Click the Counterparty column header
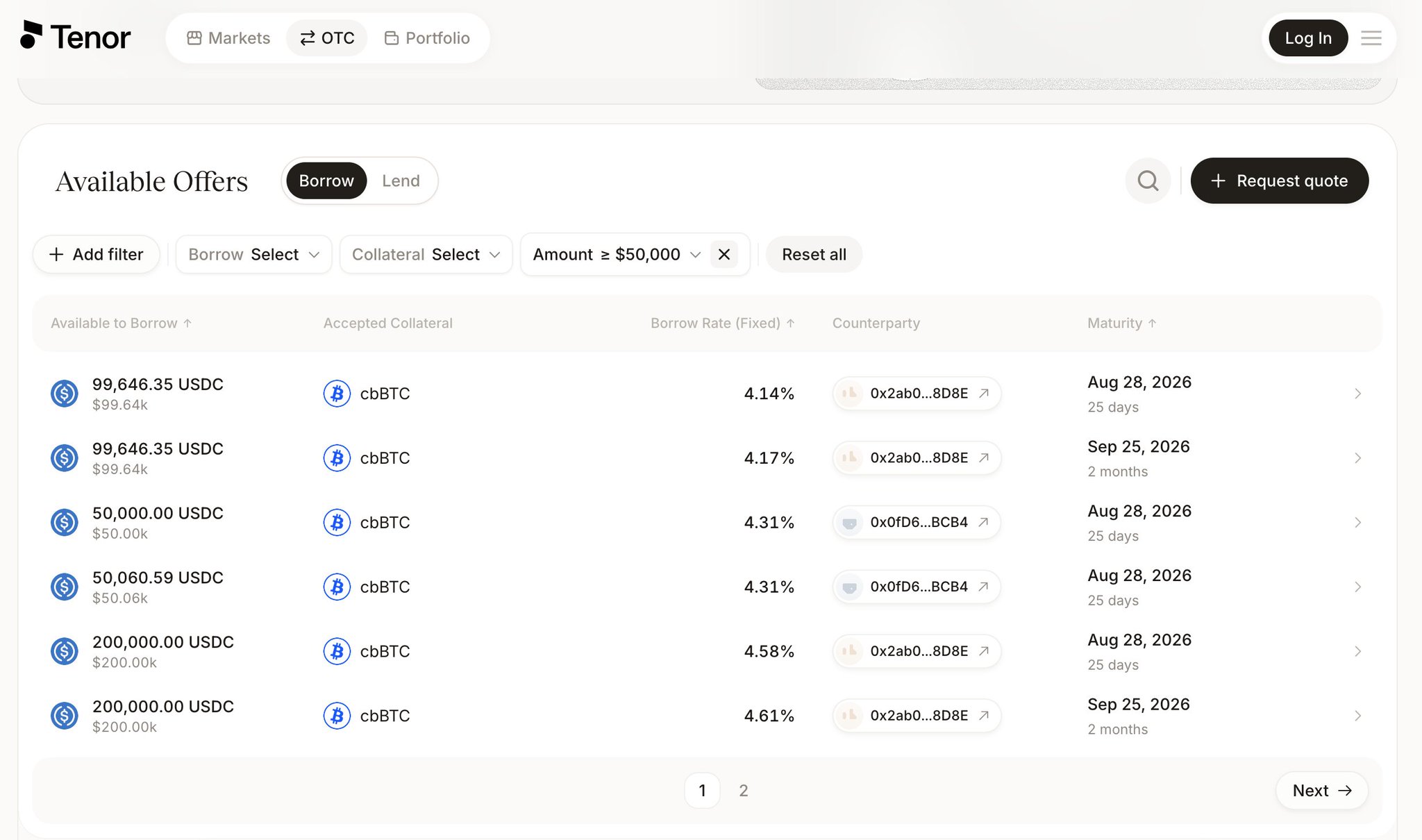Viewport: 1422px width, 840px height. coord(876,324)
